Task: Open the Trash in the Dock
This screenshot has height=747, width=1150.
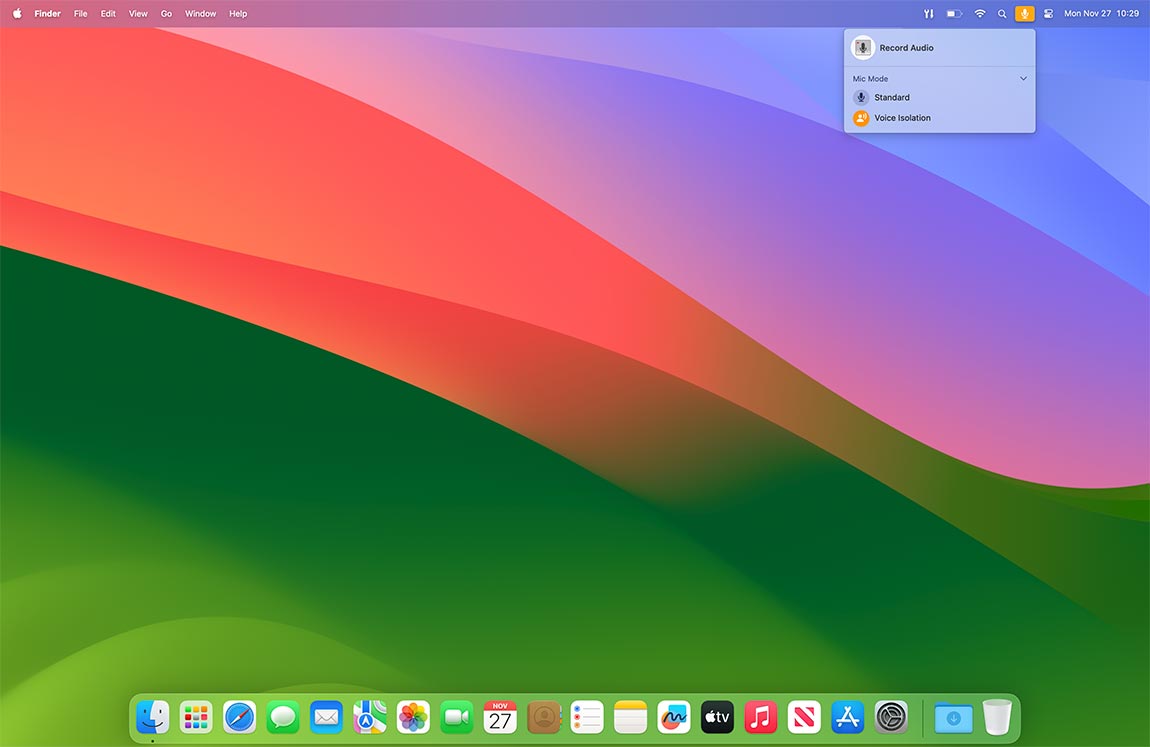Action: point(996,716)
